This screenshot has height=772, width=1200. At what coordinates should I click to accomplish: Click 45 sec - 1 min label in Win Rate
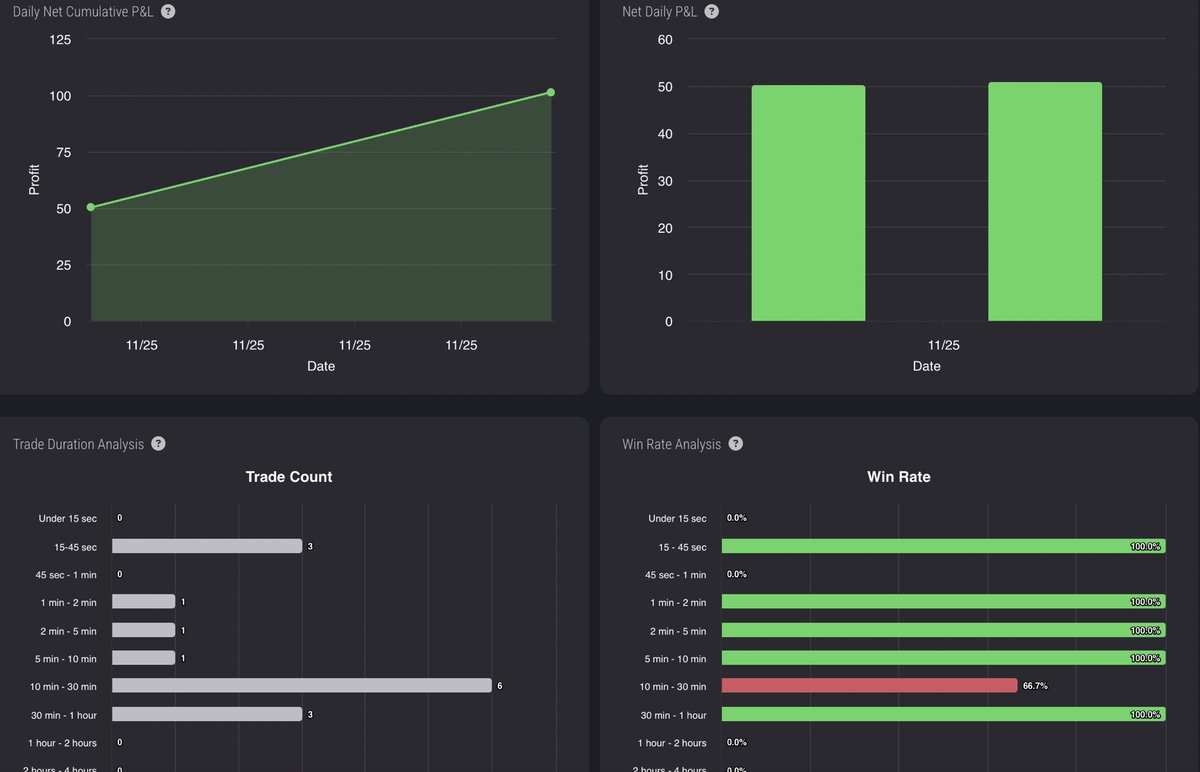click(675, 574)
